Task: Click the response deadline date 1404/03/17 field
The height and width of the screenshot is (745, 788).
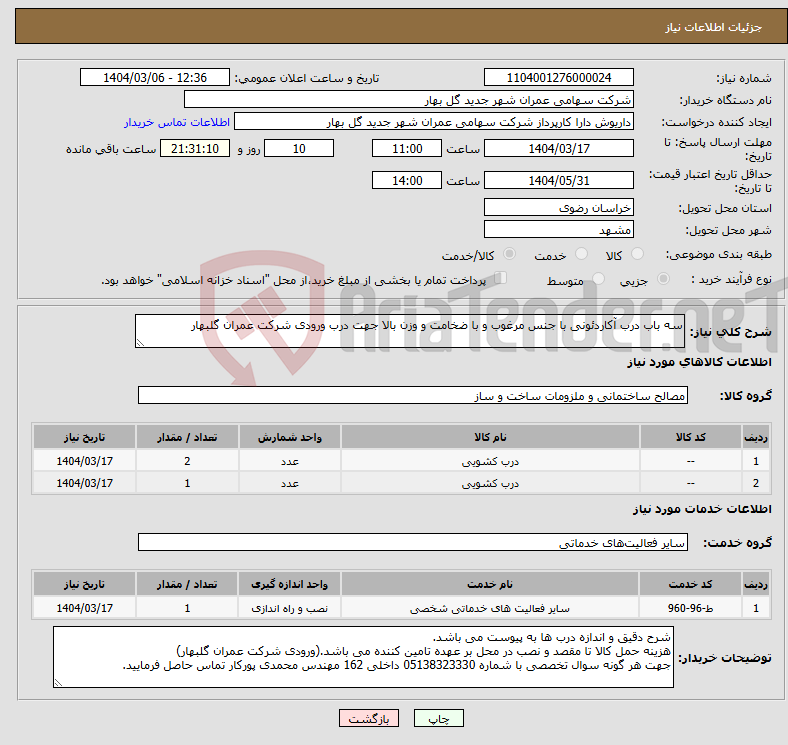Action: pos(558,148)
